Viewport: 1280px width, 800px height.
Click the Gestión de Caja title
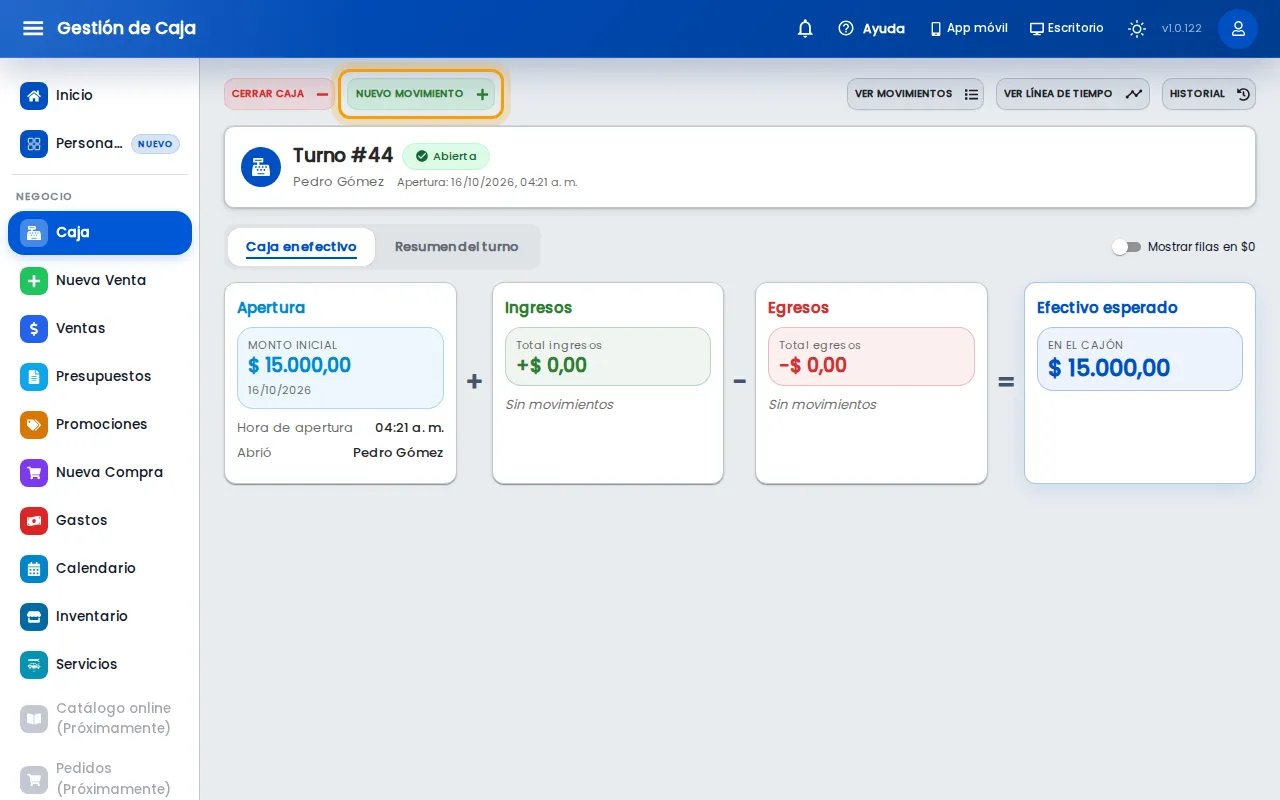tap(127, 28)
